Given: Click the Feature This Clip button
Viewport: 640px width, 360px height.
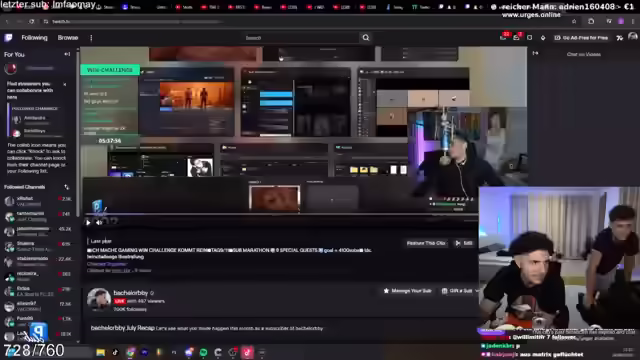Looking at the screenshot, I should (426, 243).
